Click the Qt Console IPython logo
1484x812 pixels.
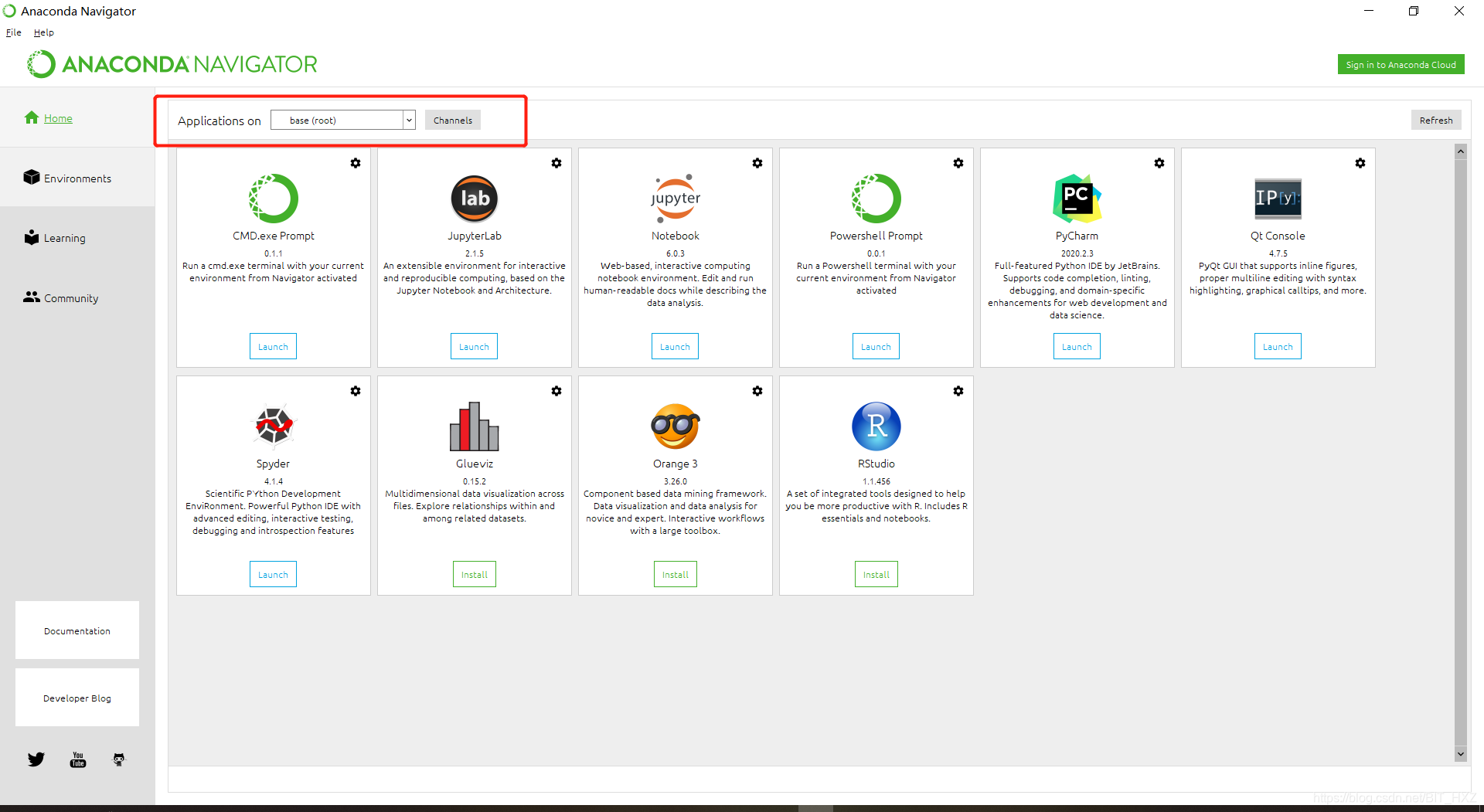(1278, 199)
